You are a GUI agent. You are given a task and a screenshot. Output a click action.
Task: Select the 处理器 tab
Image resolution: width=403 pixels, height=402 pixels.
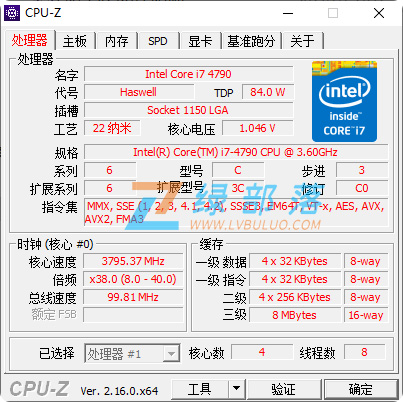(30, 40)
